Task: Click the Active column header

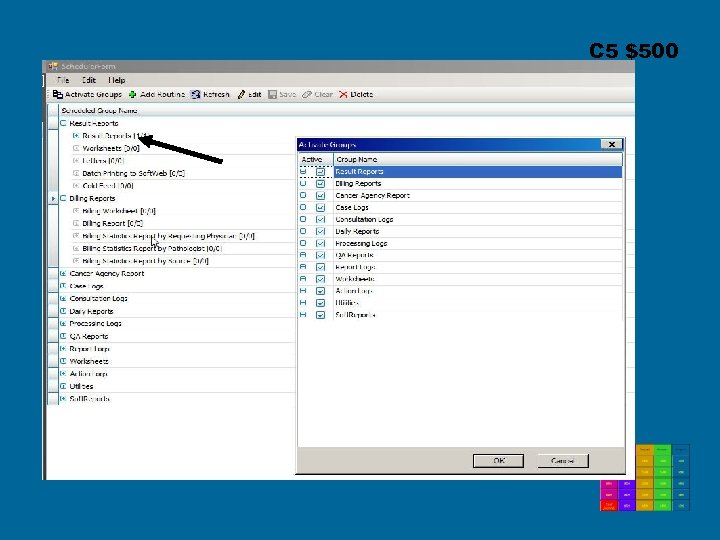Action: click(315, 159)
